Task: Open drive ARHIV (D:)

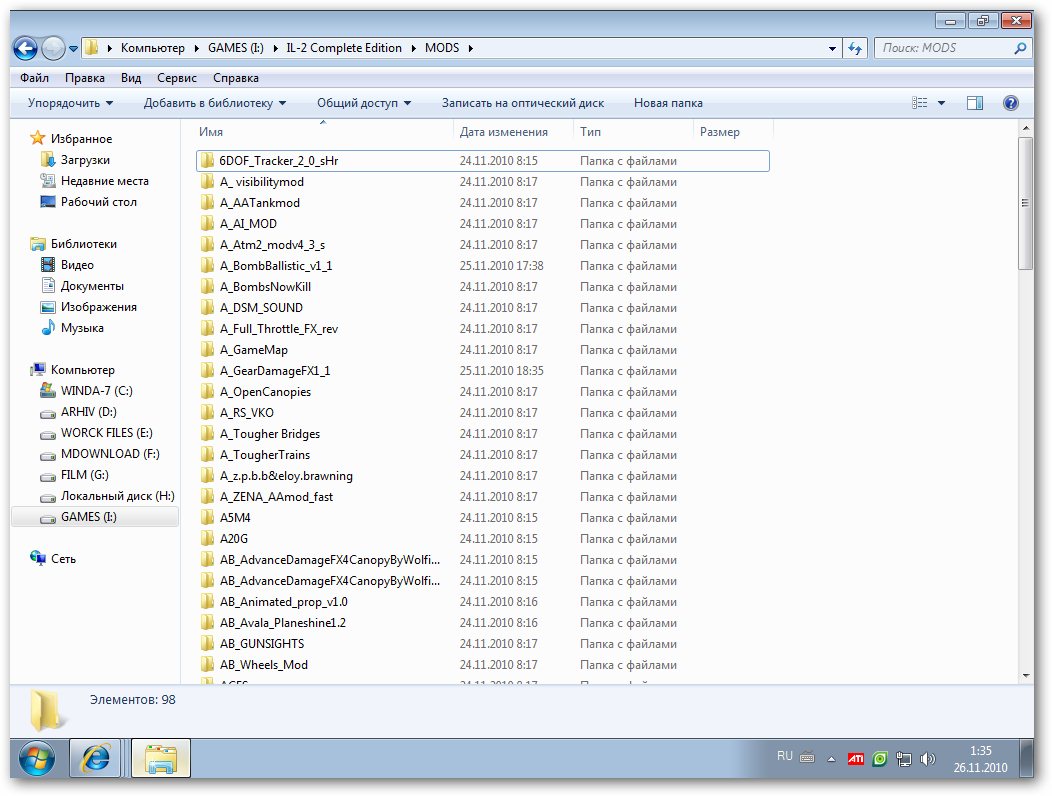Action: (89, 411)
